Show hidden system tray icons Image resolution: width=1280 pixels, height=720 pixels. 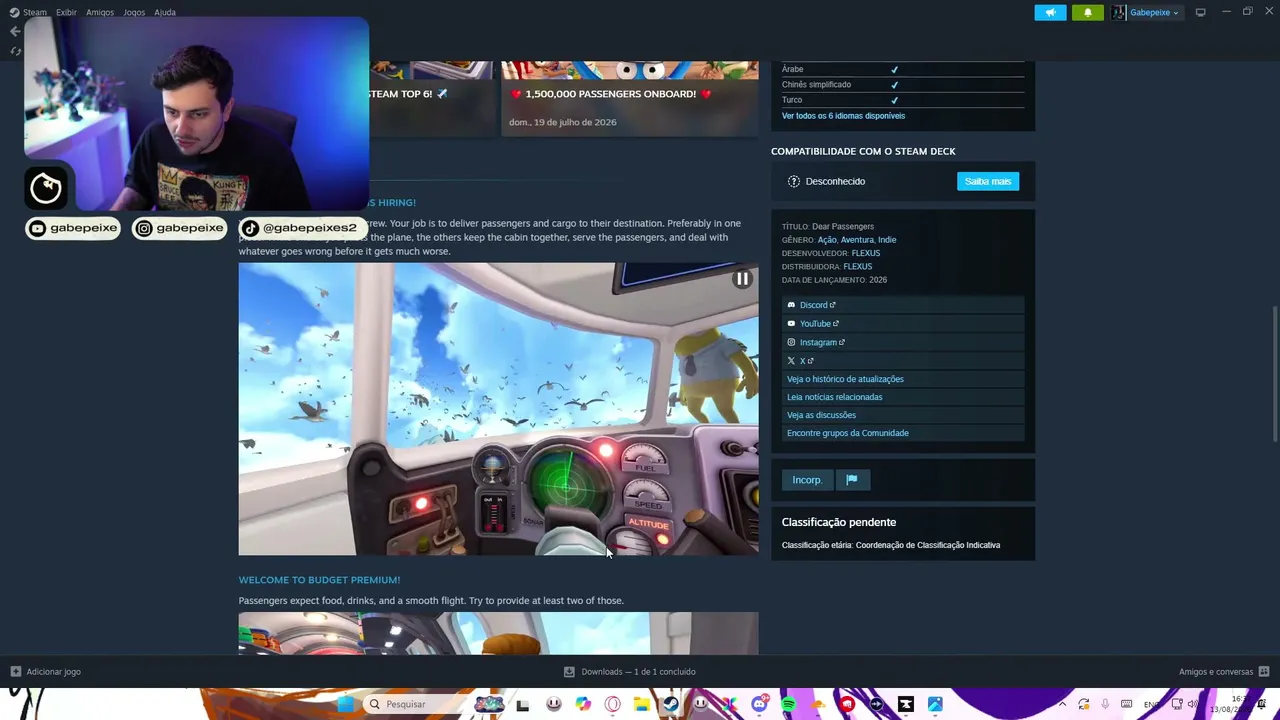1062,704
